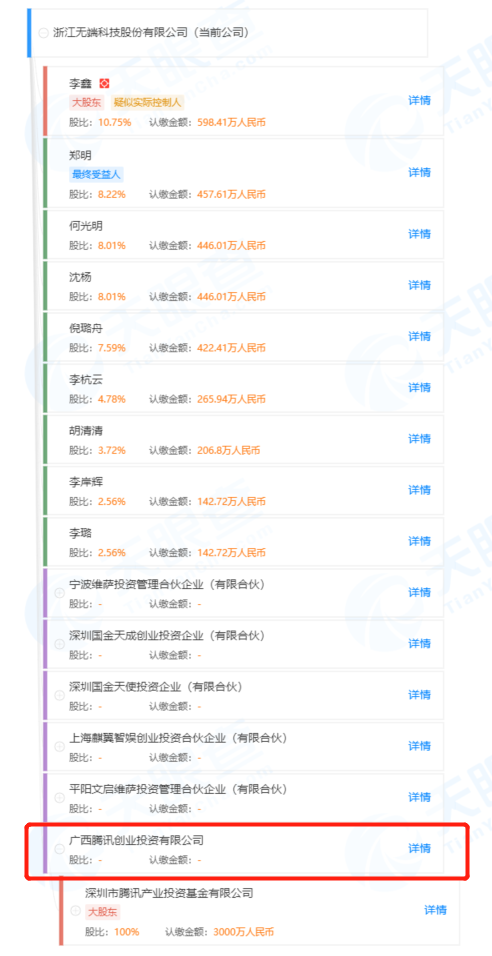Click company name 宁波维萨投资管理合伙企业（有限合伙）
This screenshot has height=956, width=492.
[x=168, y=584]
